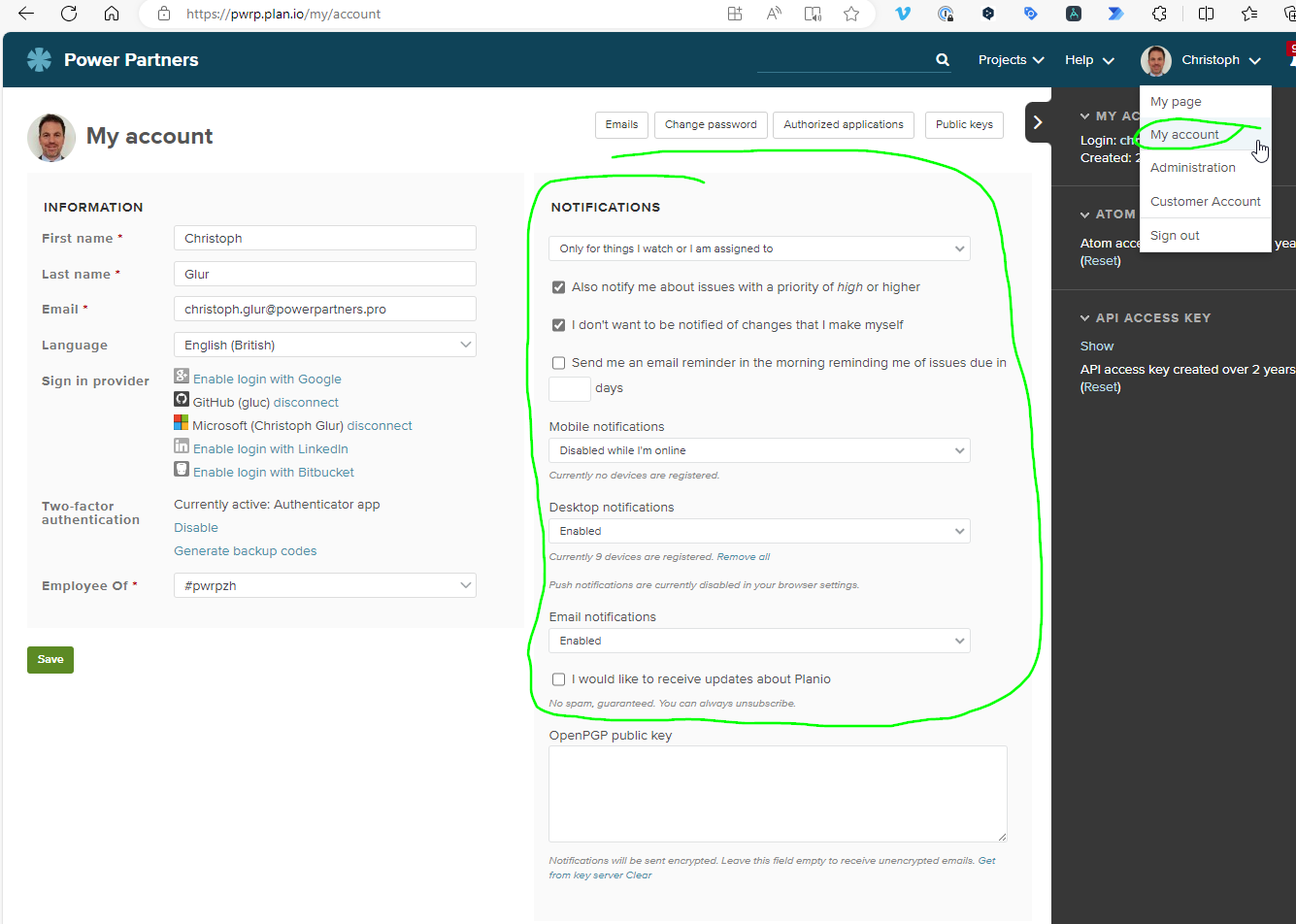Open the browser home page icon
Image resolution: width=1296 pixels, height=924 pixels.
tap(112, 14)
